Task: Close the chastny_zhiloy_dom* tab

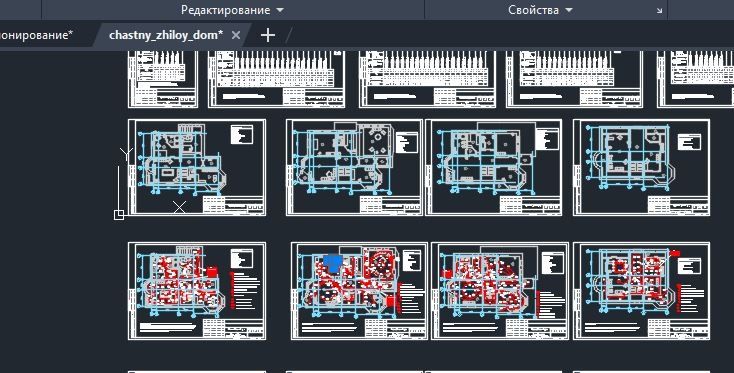Action: point(236,35)
